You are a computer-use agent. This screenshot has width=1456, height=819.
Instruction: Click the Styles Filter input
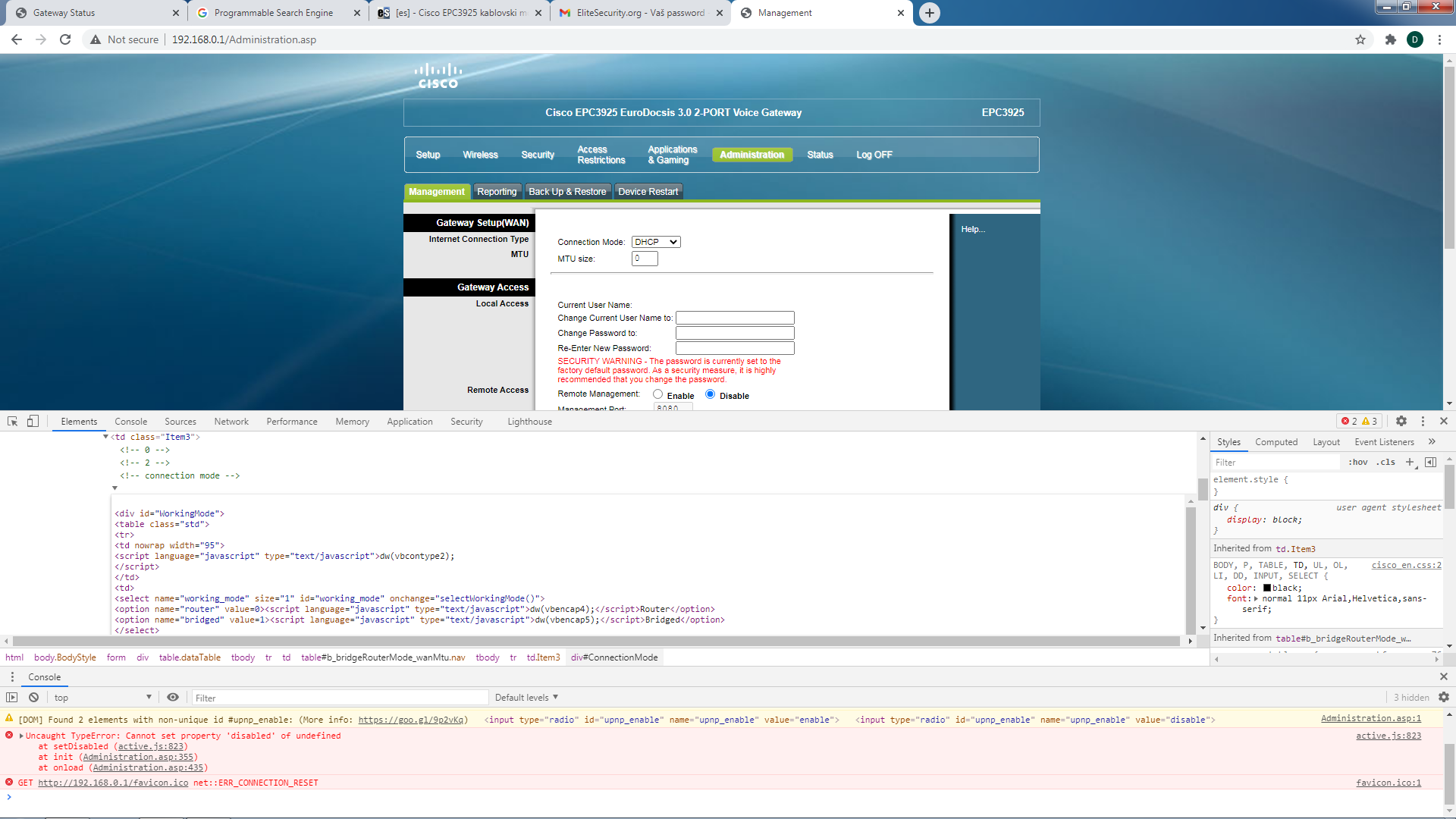click(1276, 463)
